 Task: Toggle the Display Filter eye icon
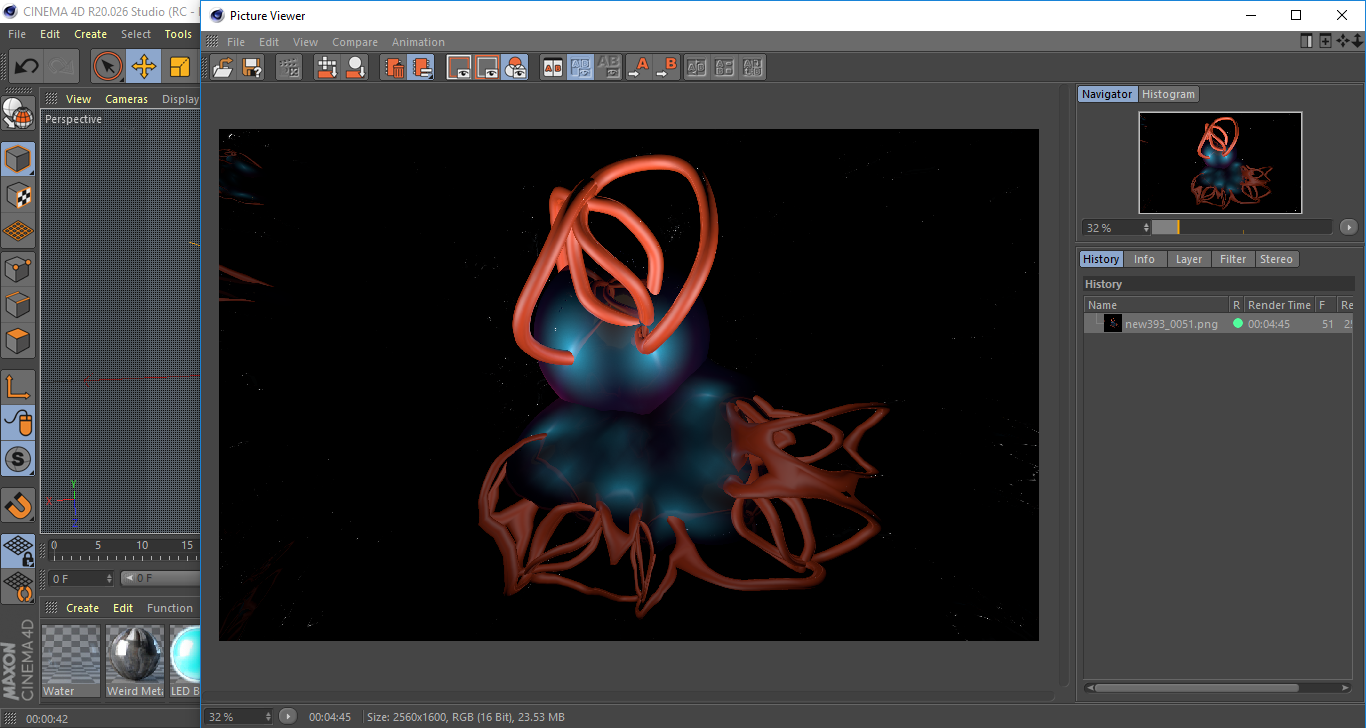pyautogui.click(x=459, y=67)
